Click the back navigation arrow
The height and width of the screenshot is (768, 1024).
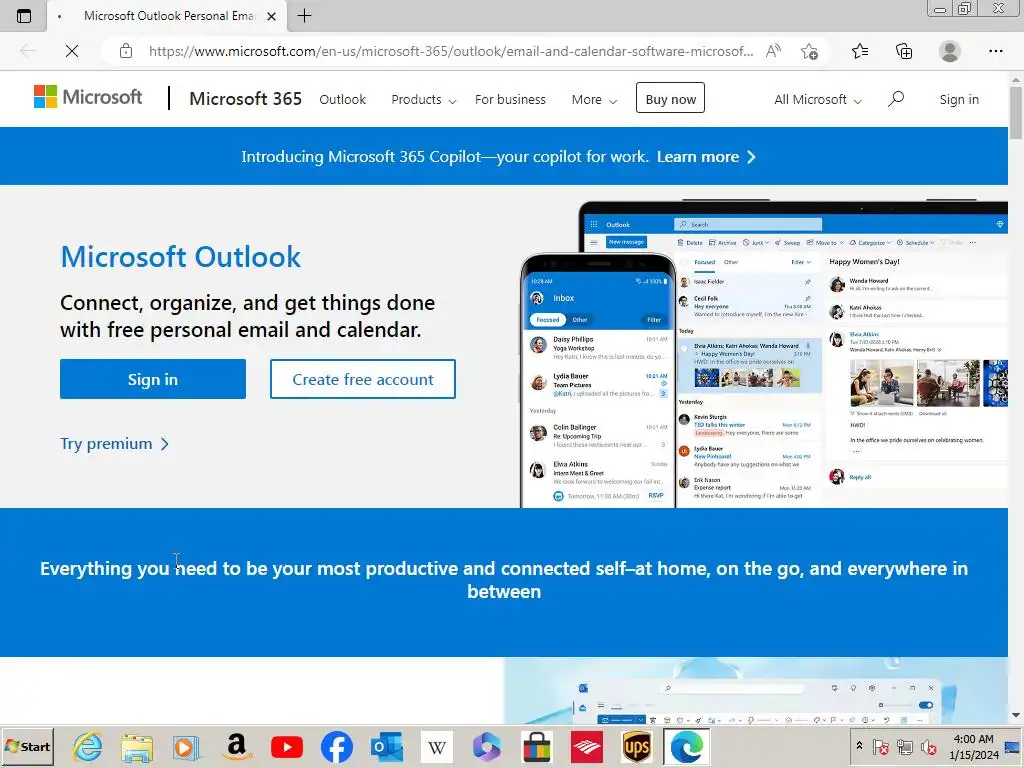[x=27, y=51]
